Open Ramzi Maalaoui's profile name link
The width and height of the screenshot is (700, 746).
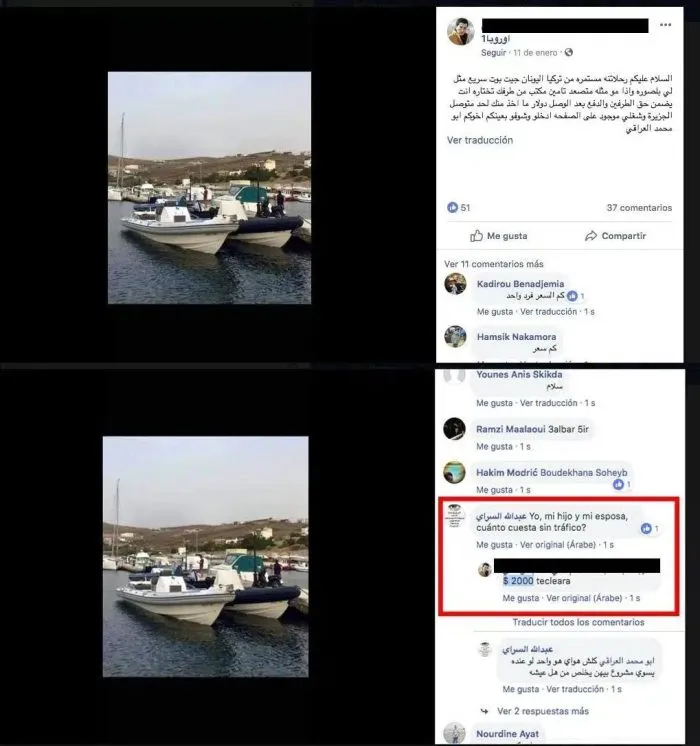tap(532, 429)
